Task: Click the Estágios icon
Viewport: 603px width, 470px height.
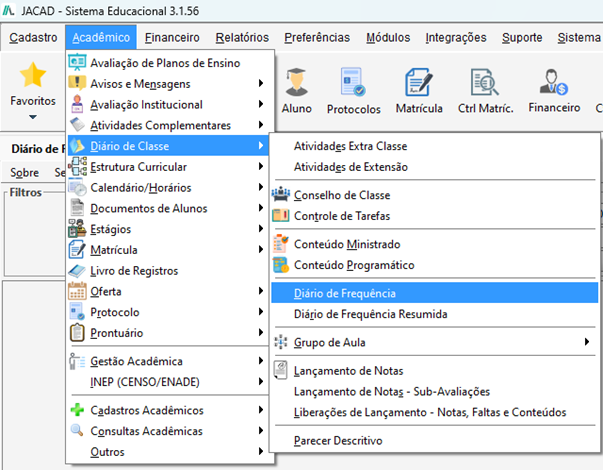Action: [77, 228]
